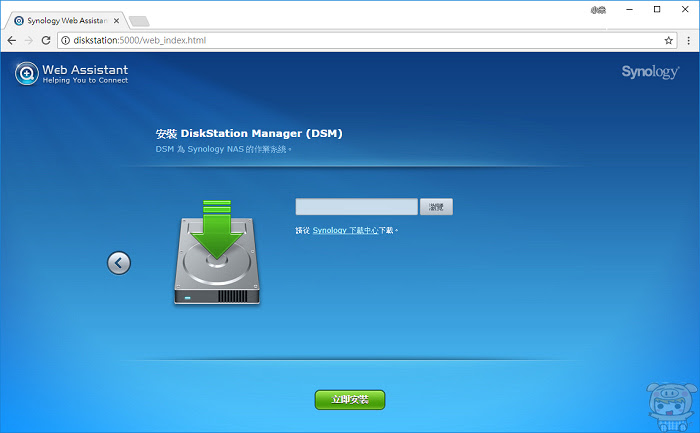
Task: Click the browser back arrow
Action: (x=12, y=40)
